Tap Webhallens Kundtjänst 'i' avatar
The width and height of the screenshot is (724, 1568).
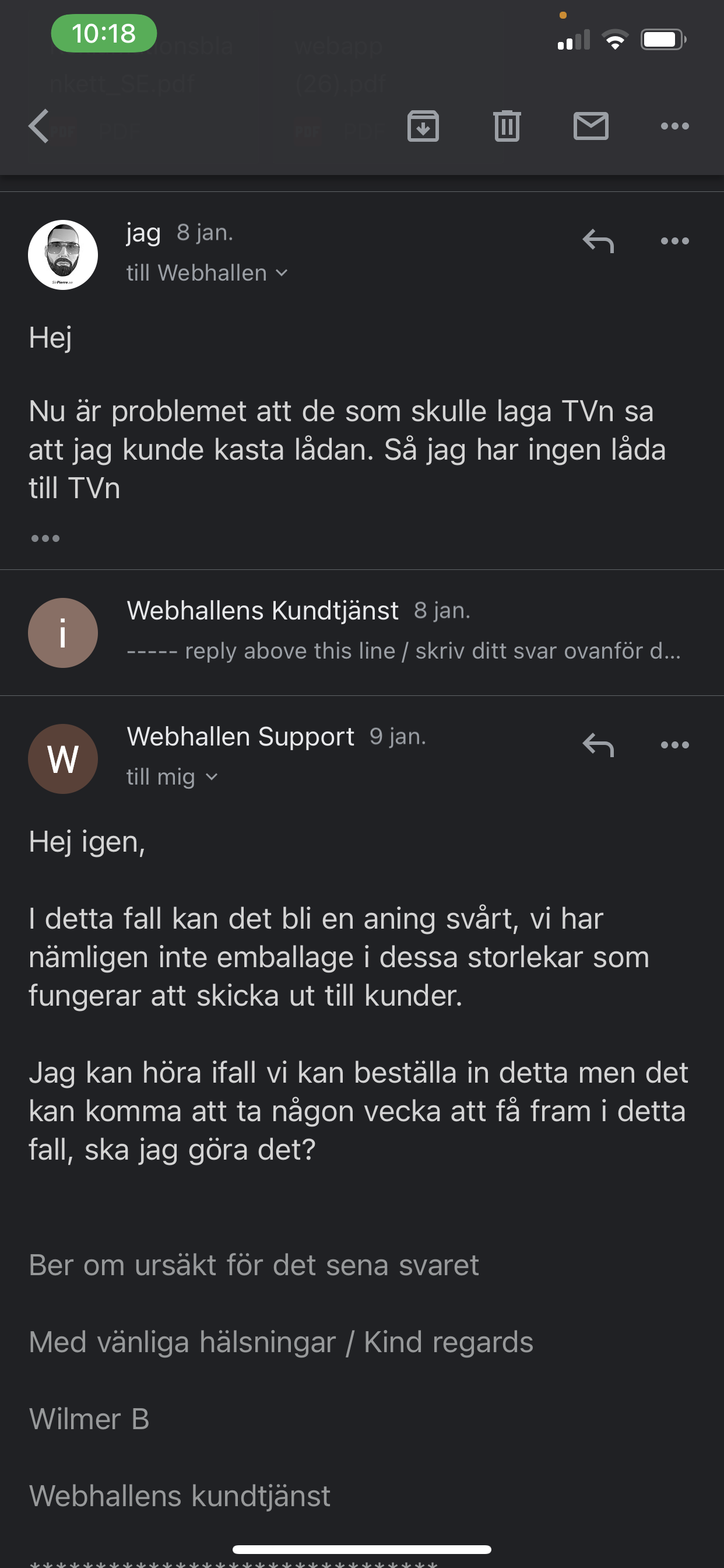pos(63,632)
